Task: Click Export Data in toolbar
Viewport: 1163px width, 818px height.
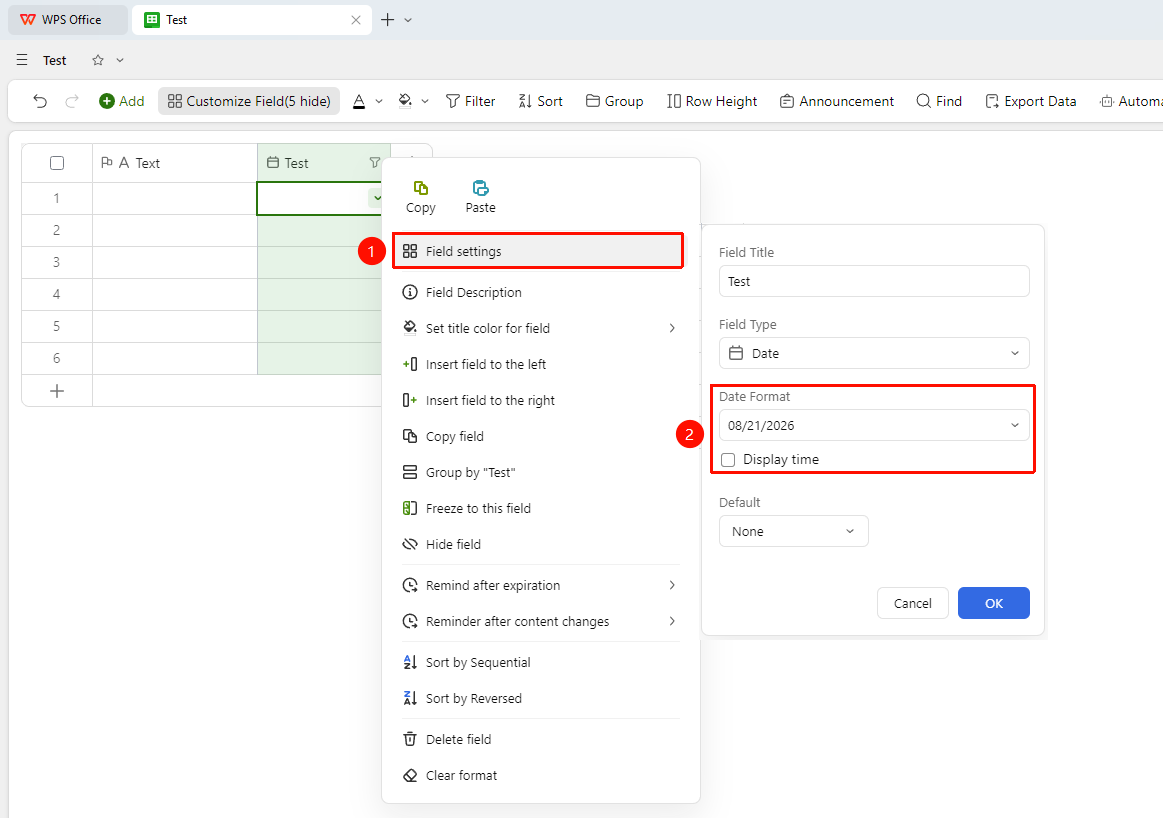Action: click(1030, 102)
